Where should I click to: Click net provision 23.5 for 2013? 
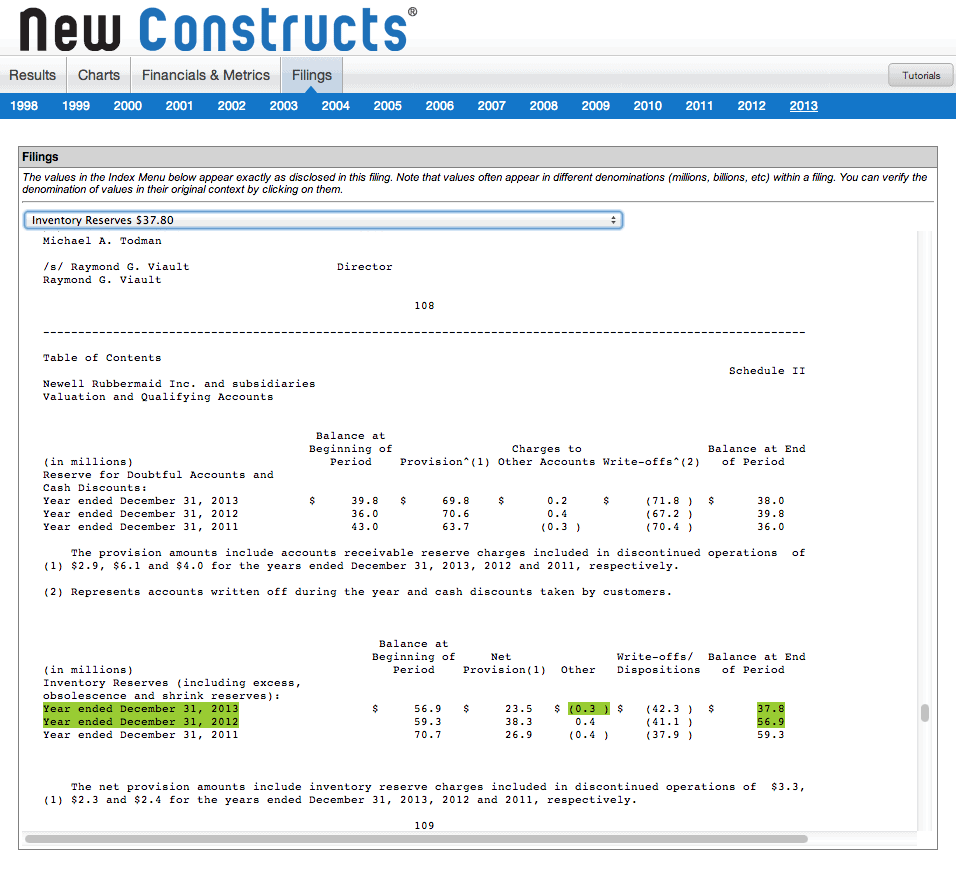click(x=518, y=709)
